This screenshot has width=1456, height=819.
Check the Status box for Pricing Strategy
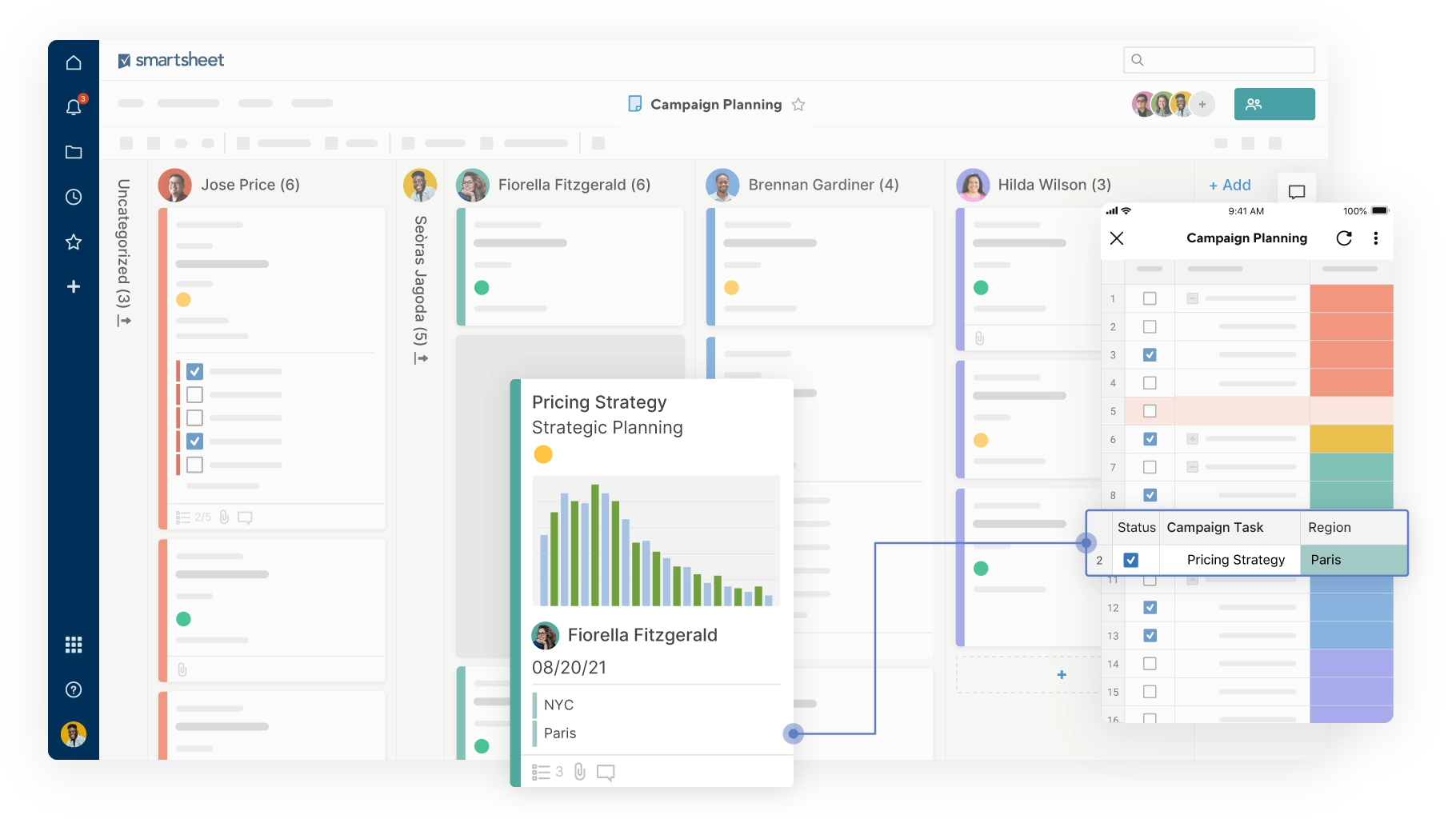pos(1130,560)
